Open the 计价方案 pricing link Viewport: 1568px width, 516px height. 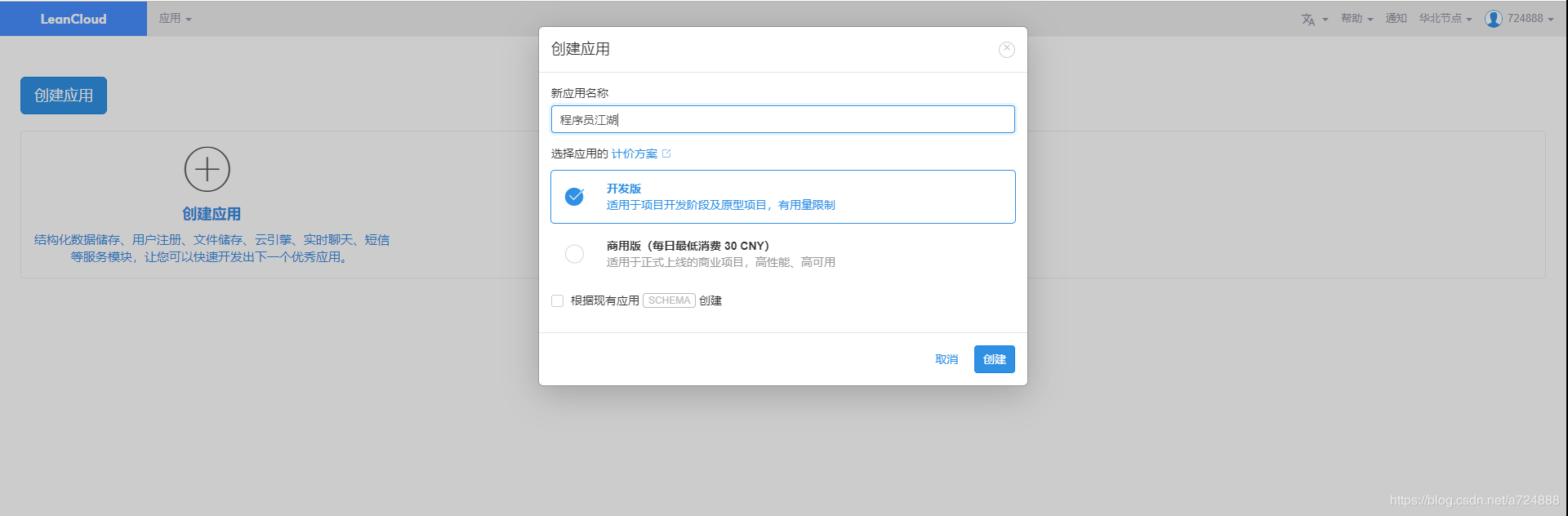pos(634,153)
